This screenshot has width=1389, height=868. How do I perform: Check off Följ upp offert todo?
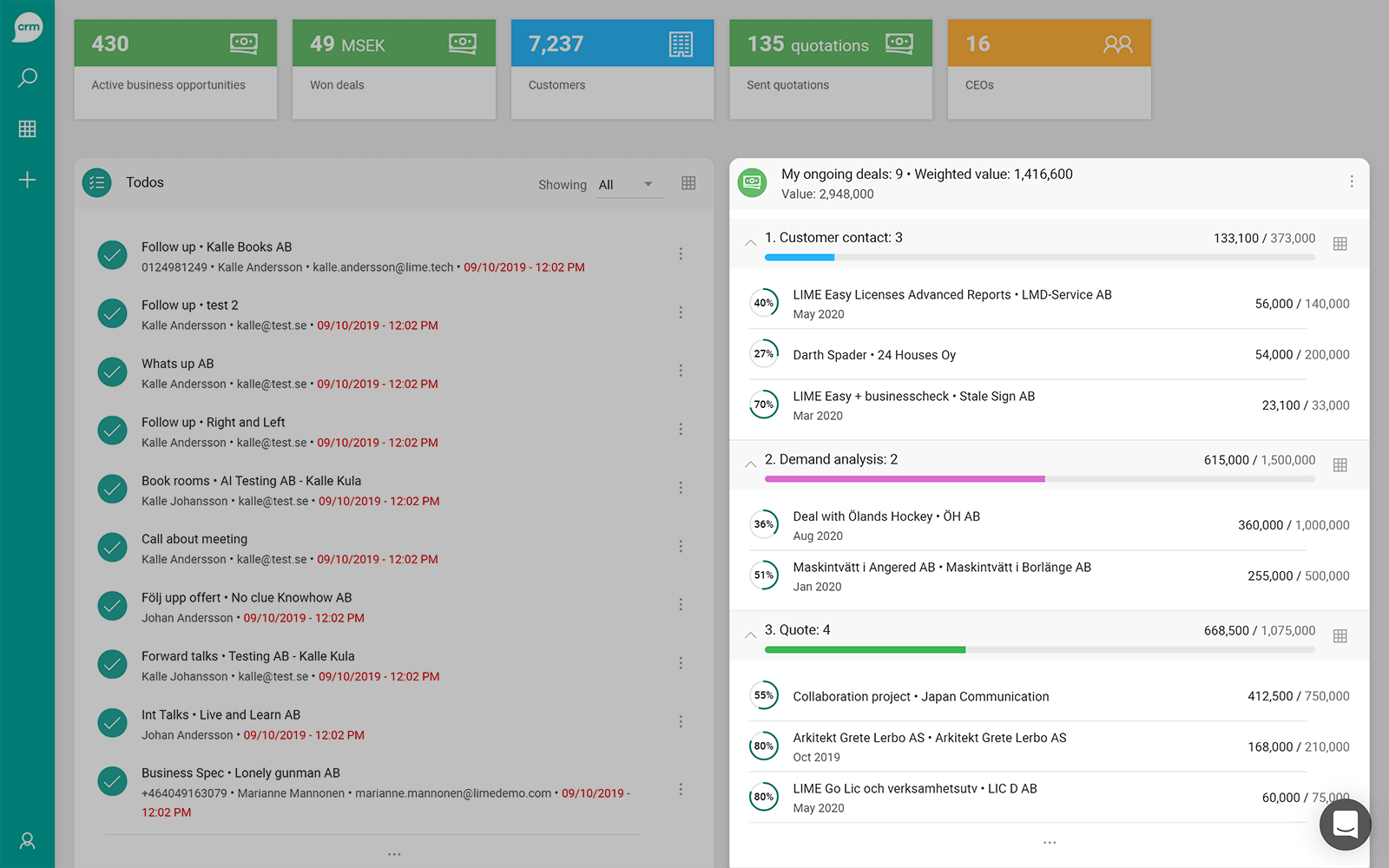pos(112,606)
